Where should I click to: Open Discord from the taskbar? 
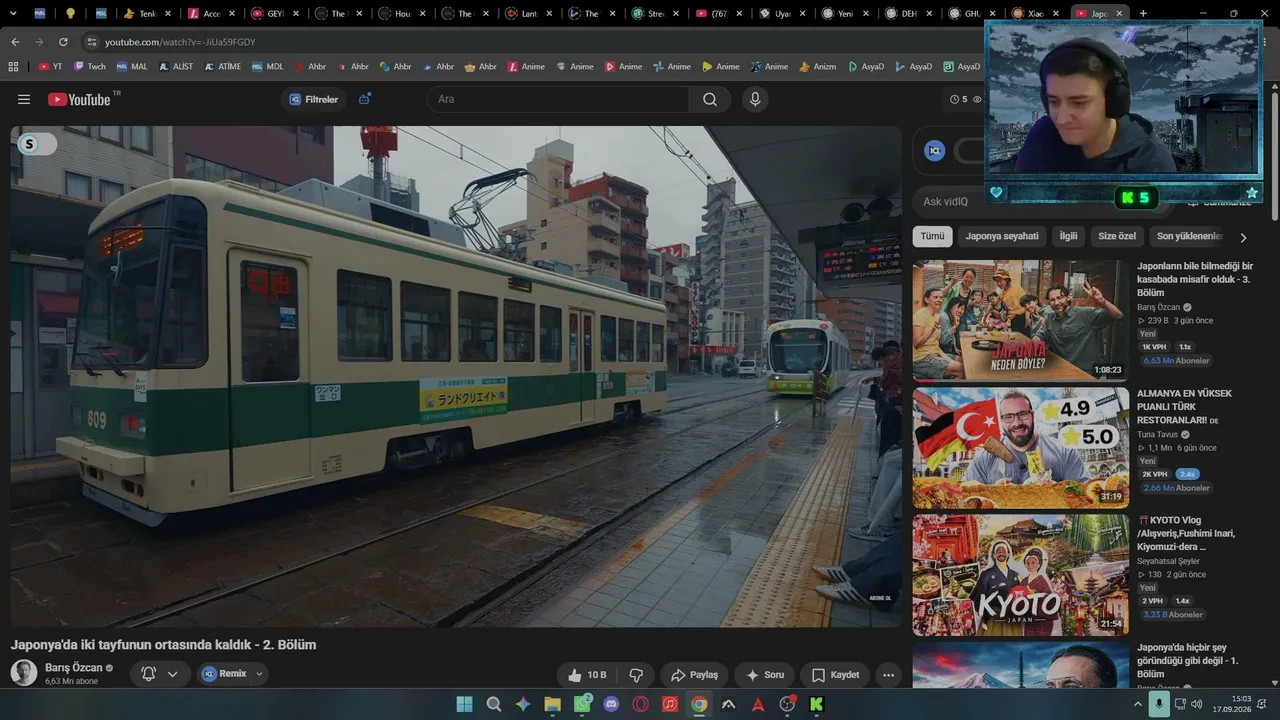tap(612, 704)
